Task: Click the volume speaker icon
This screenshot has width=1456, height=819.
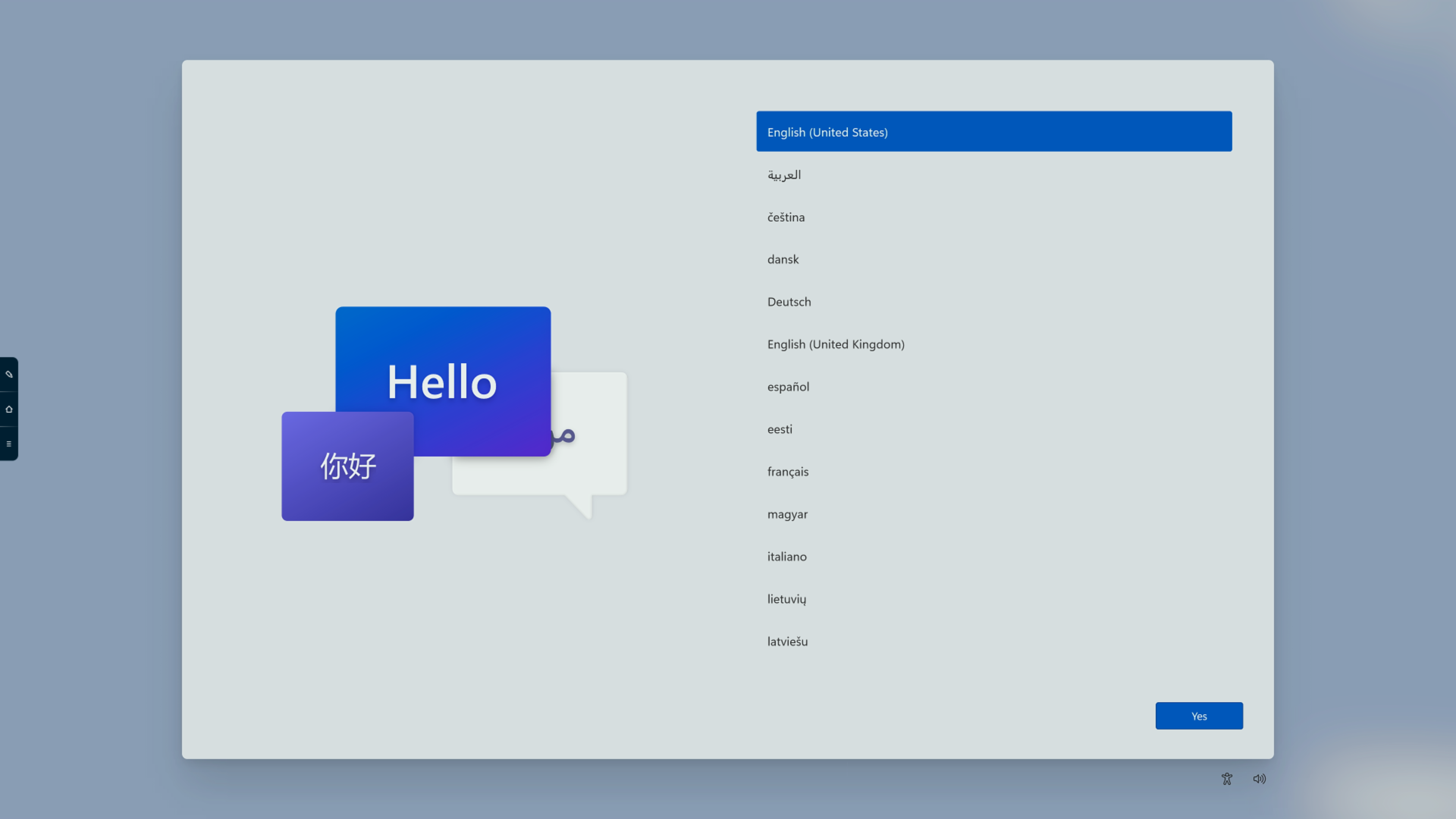Action: point(1259,779)
